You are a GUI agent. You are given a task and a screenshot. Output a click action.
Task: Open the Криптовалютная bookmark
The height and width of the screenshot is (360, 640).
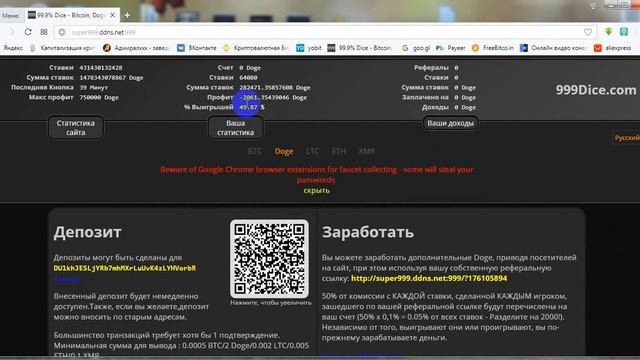coord(255,48)
